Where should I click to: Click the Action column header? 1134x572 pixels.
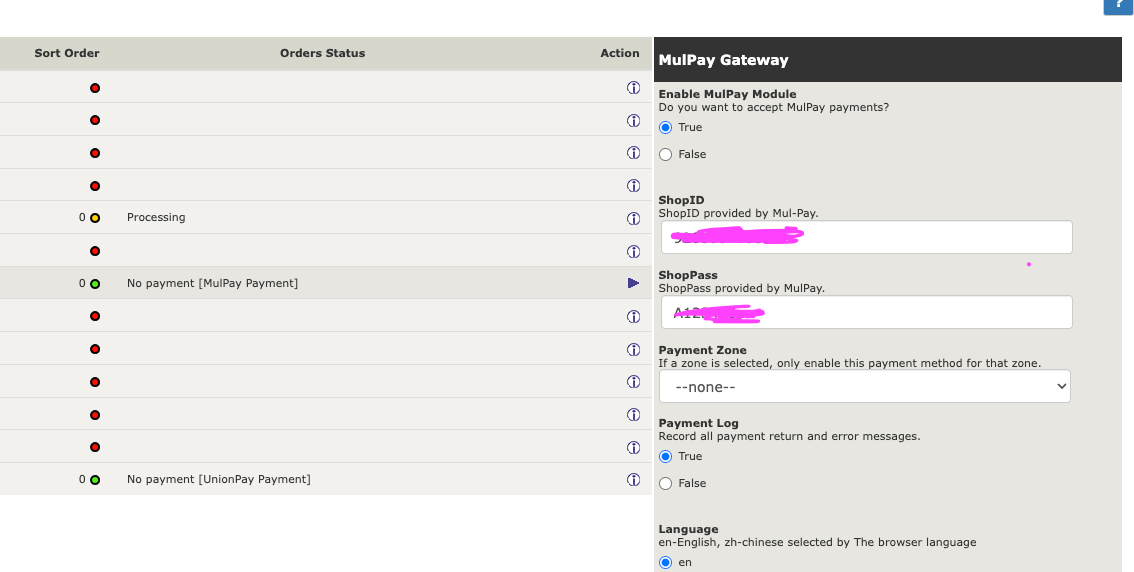[x=620, y=54]
